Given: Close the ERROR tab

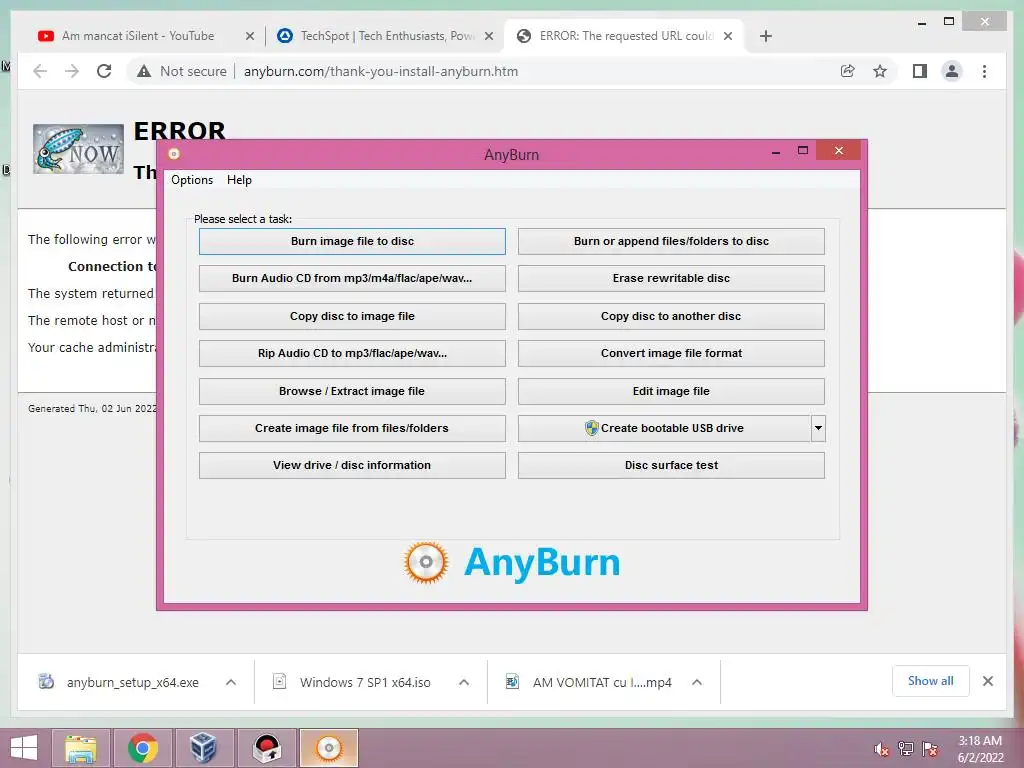Looking at the screenshot, I should (728, 37).
